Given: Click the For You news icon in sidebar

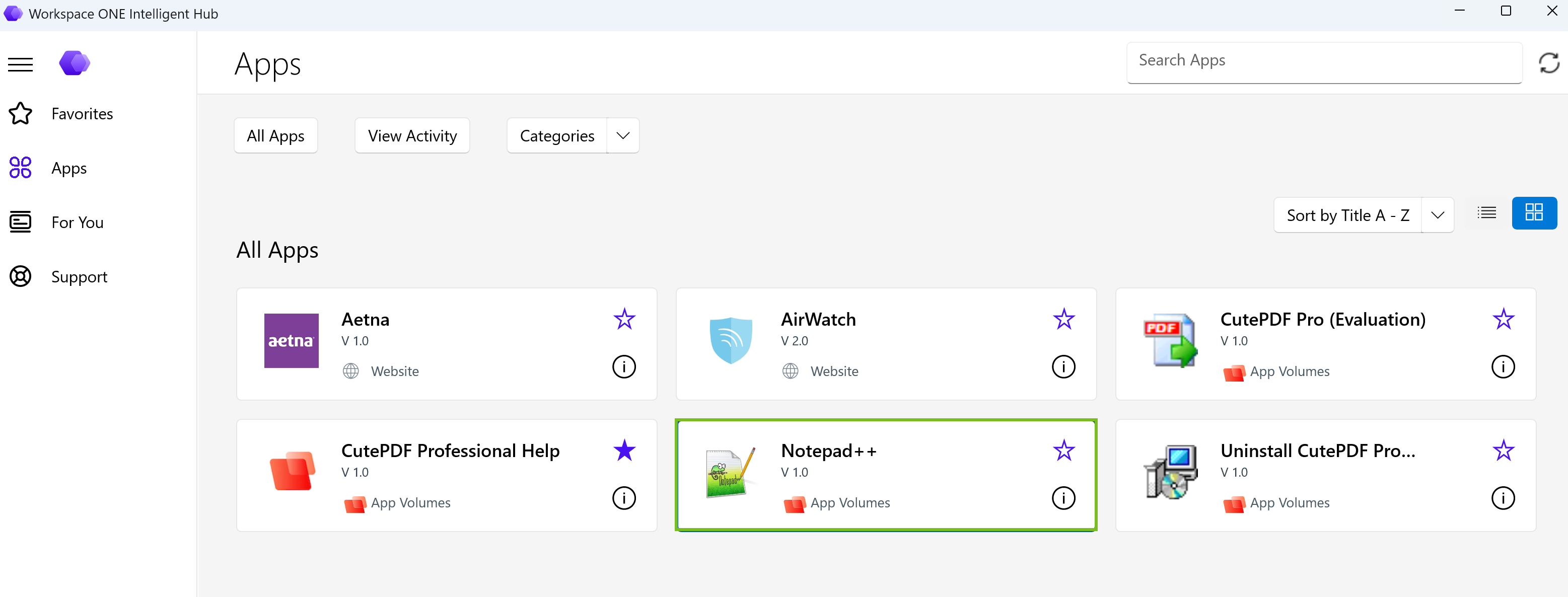Looking at the screenshot, I should click(20, 222).
